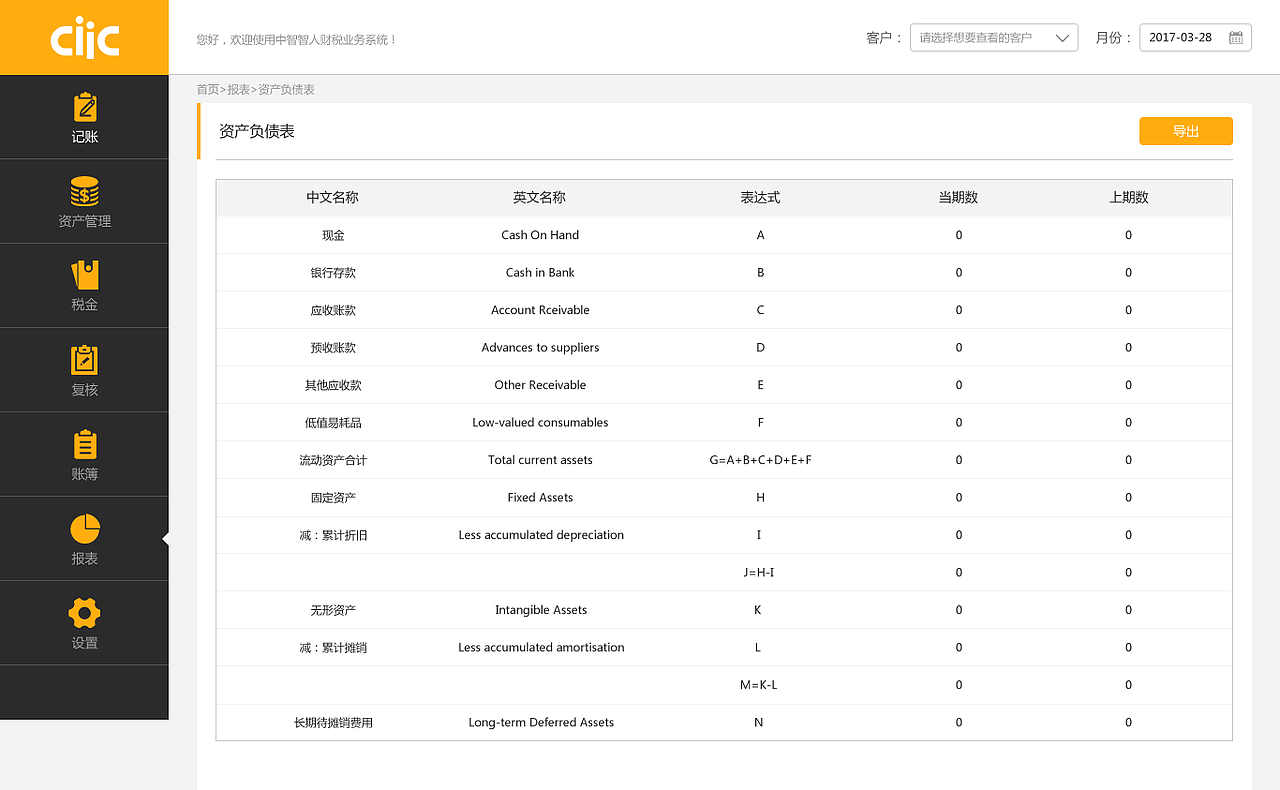The image size is (1280, 790).
Task: Click the 月份 date input 2017-03-28
Action: pos(1195,38)
